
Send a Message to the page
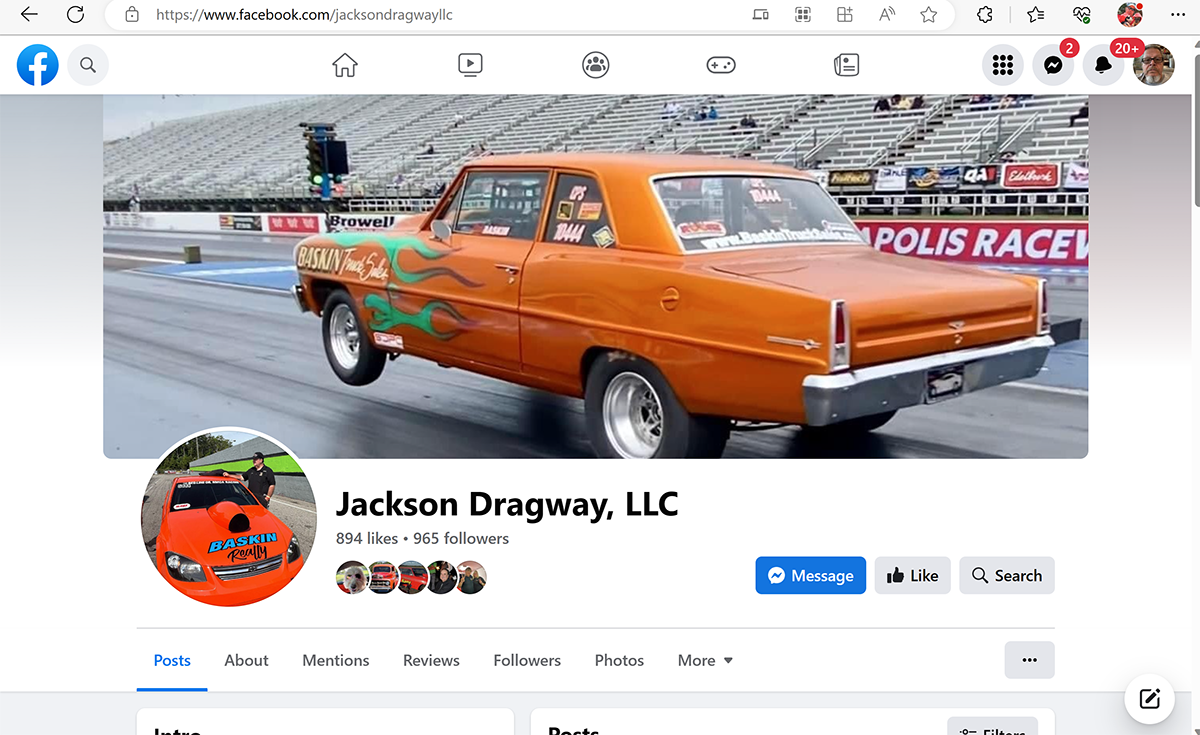pos(810,576)
